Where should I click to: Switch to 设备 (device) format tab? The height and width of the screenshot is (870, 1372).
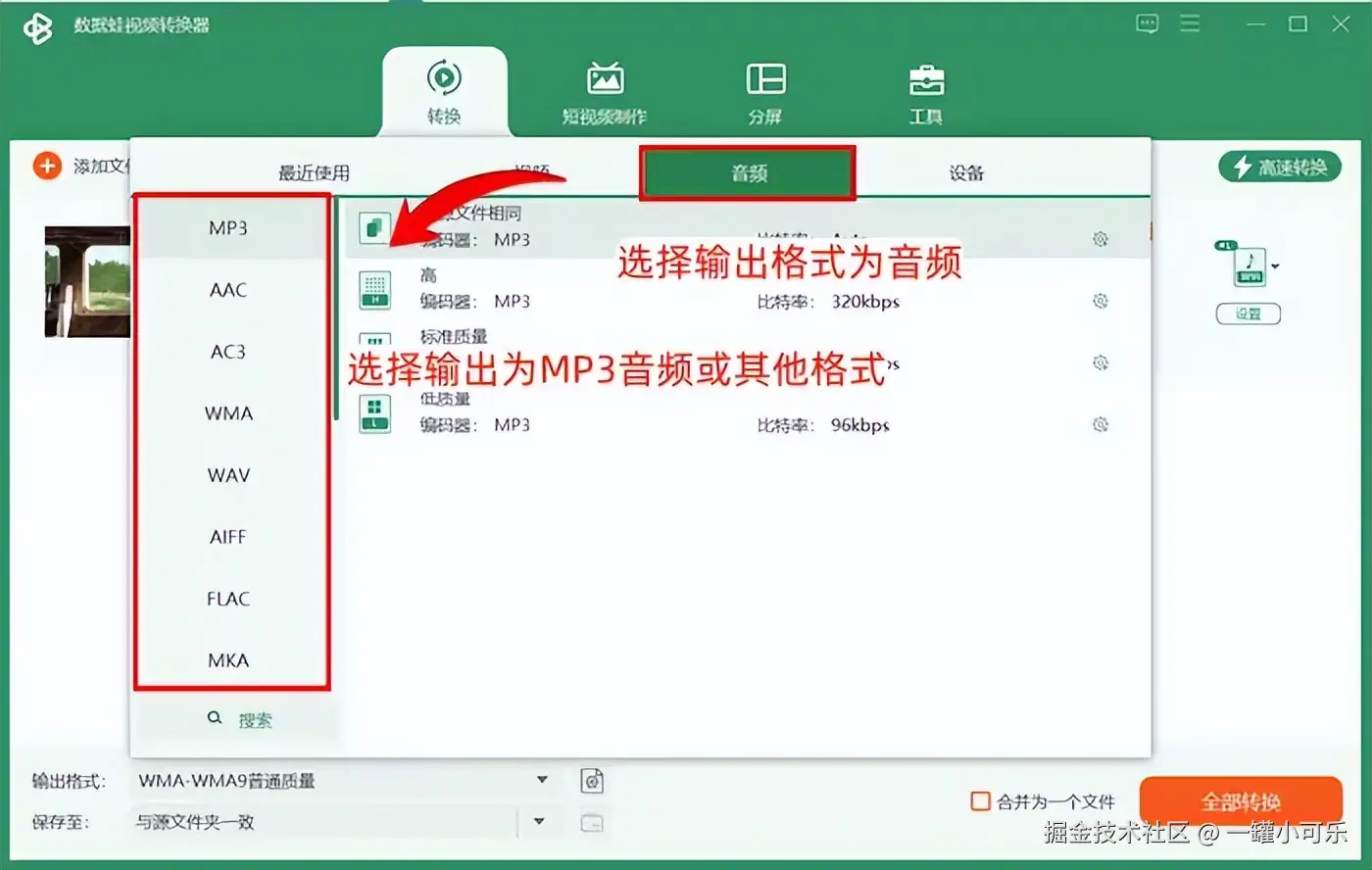point(966,173)
